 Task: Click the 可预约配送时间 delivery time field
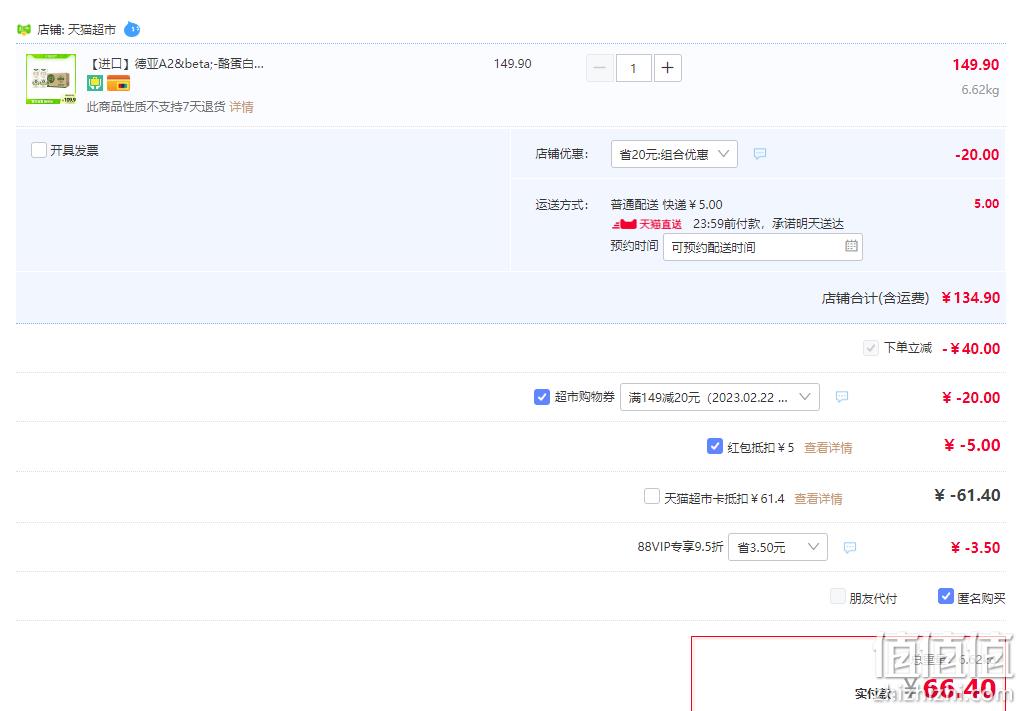[763, 247]
